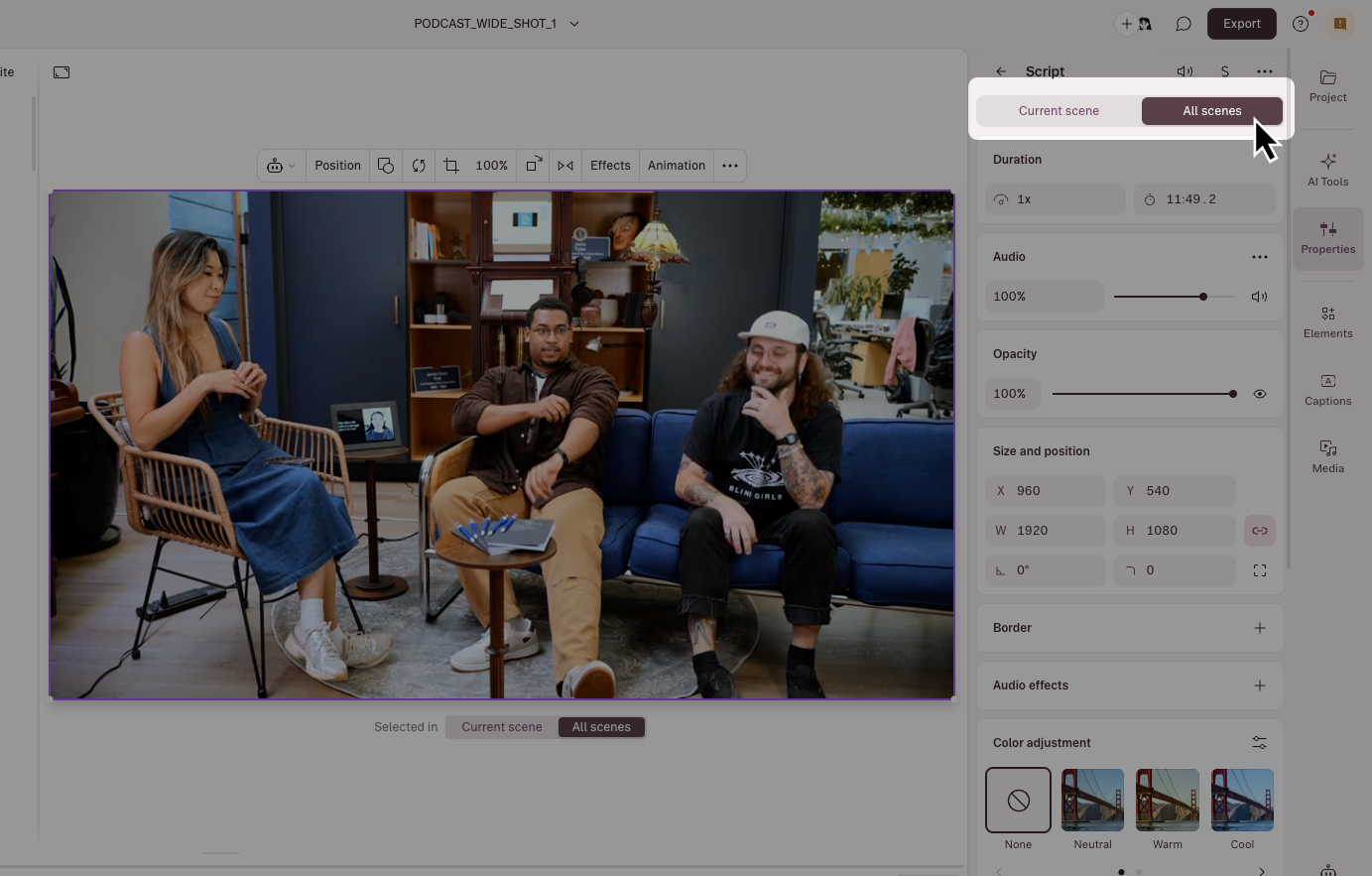
Task: Open the AI Tools panel
Action: tap(1327, 169)
